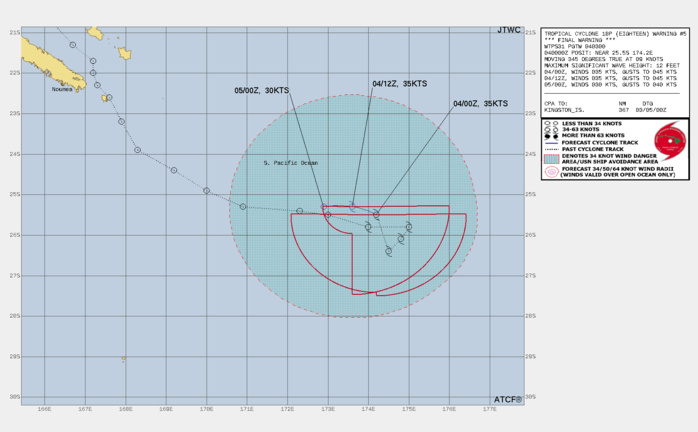Image resolution: width=698 pixels, height=432 pixels.
Task: Click the Noumea city label
Action: 65,90
